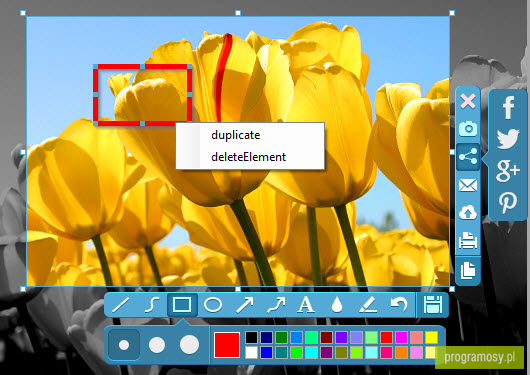
Task: Pick the magenta swatch
Action: tap(401, 337)
